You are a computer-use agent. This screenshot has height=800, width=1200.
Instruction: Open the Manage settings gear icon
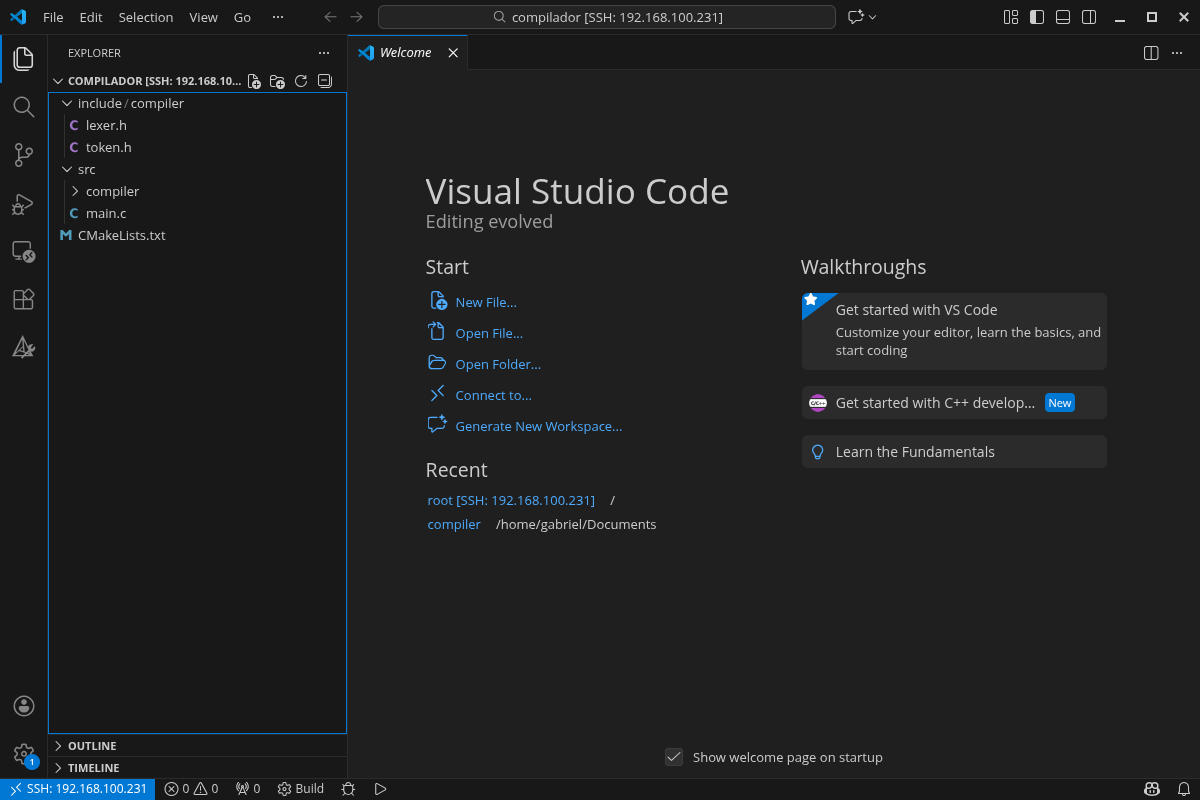pyautogui.click(x=23, y=754)
